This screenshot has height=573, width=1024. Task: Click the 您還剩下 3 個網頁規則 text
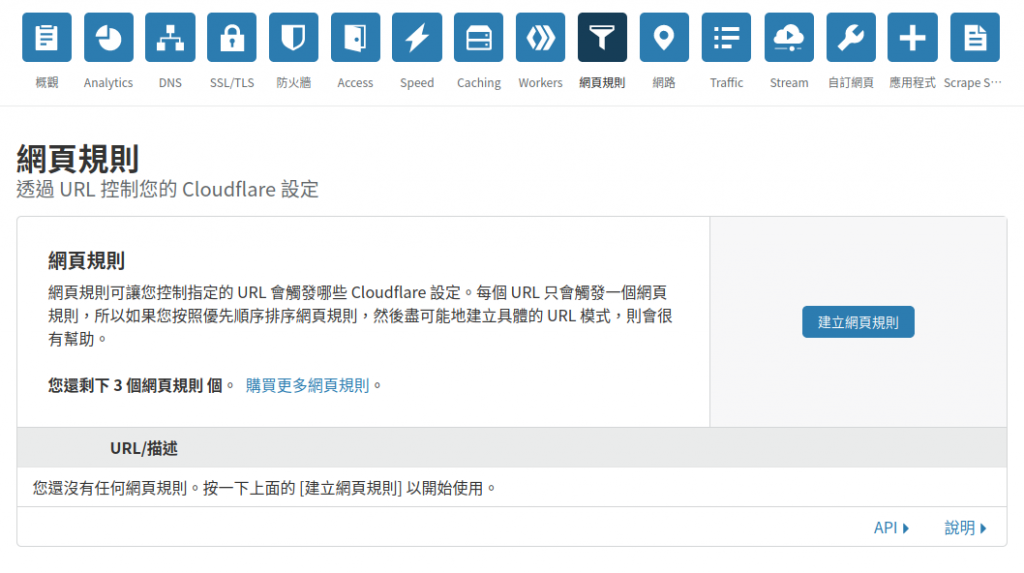coord(135,385)
